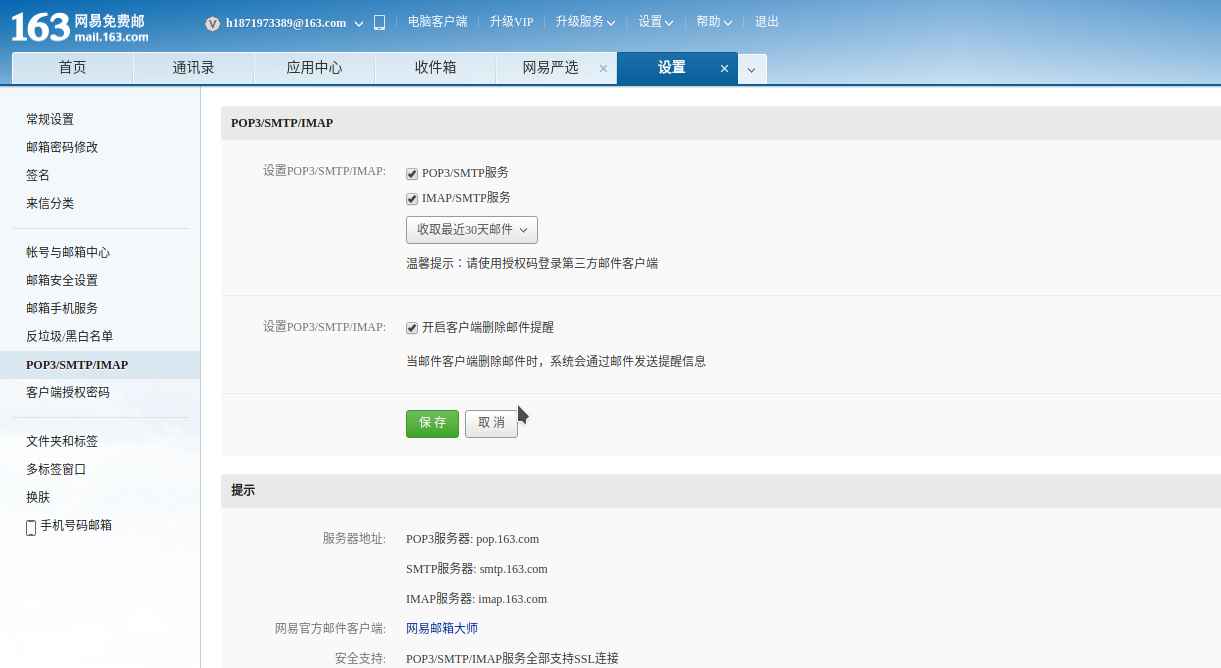1221x668 pixels.
Task: Click the green 保存 button
Action: tap(432, 423)
